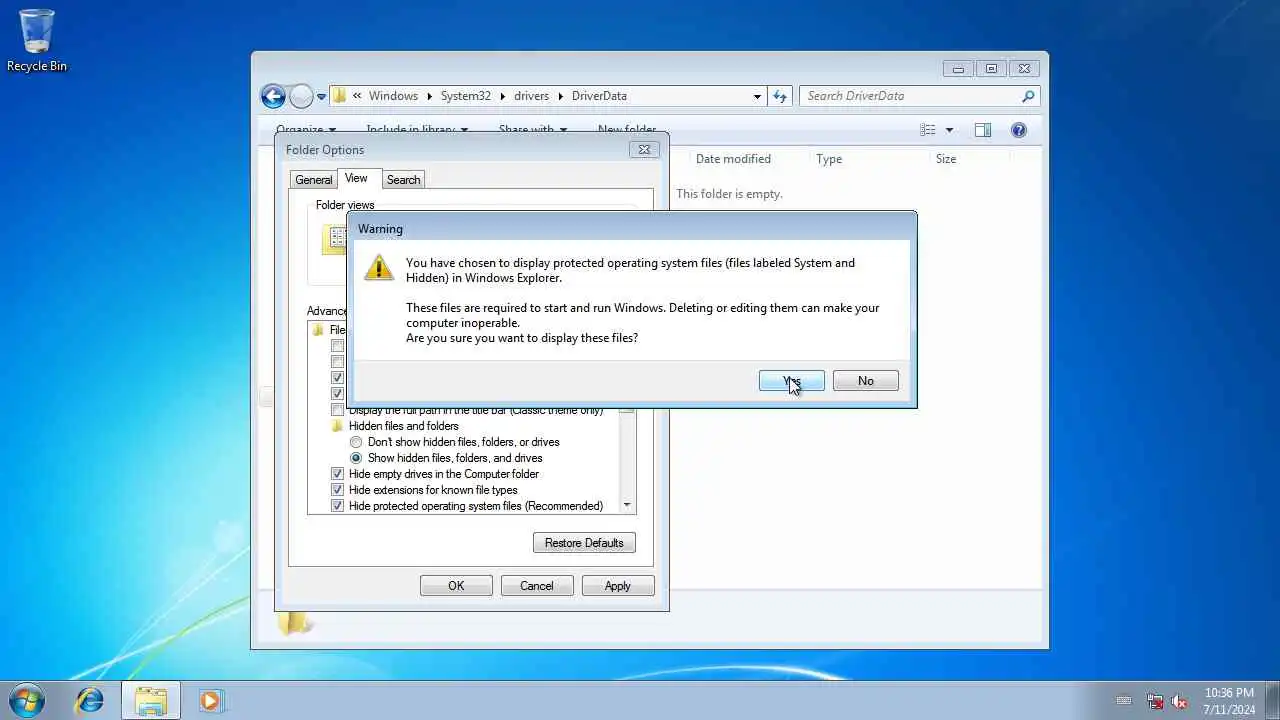Toggle Hide extensions for known file types
Viewport: 1280px width, 720px height.
(x=338, y=490)
